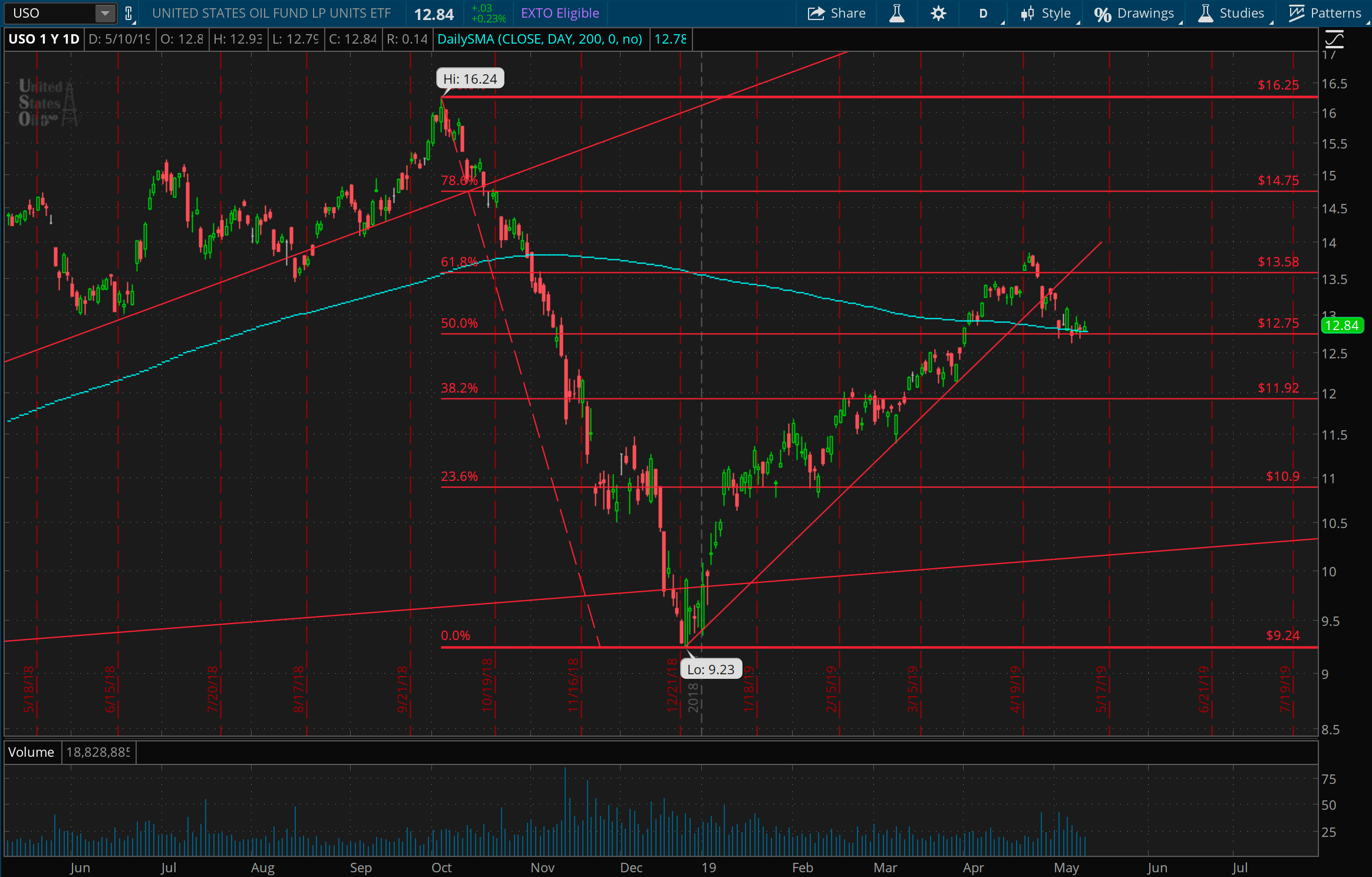Click the active drawing tool icon below Patterns
1372x877 pixels.
coord(1334,39)
